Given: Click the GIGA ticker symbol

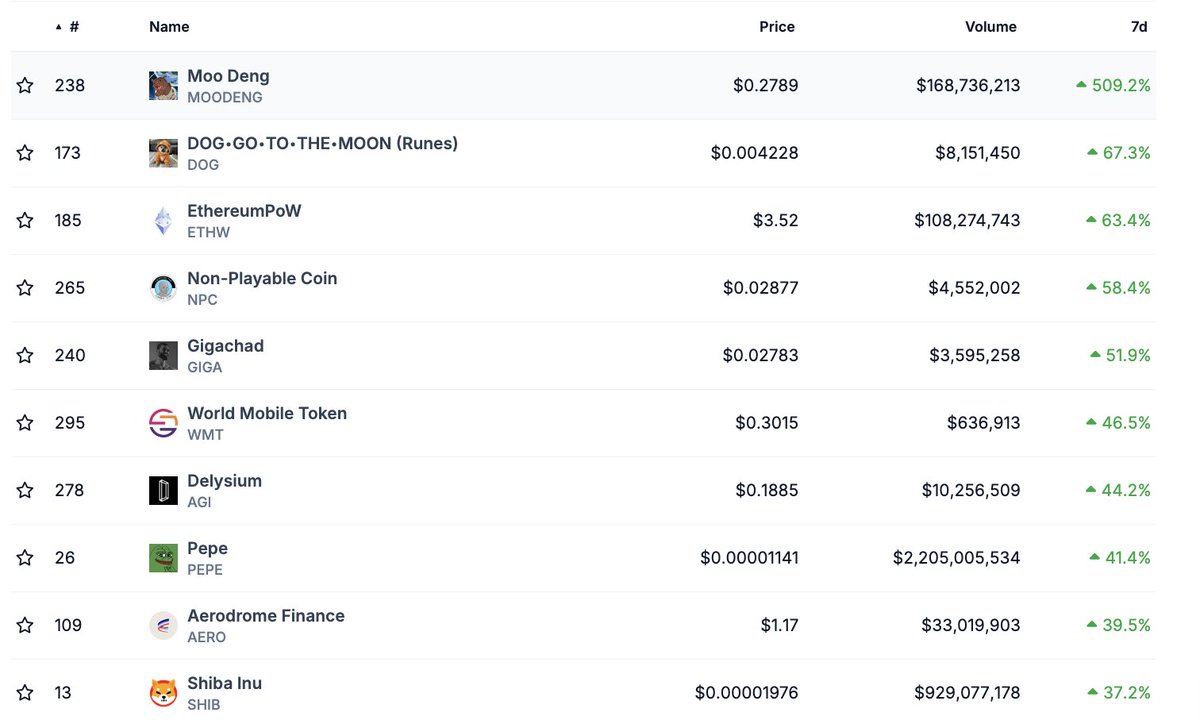Looking at the screenshot, I should click(205, 367).
